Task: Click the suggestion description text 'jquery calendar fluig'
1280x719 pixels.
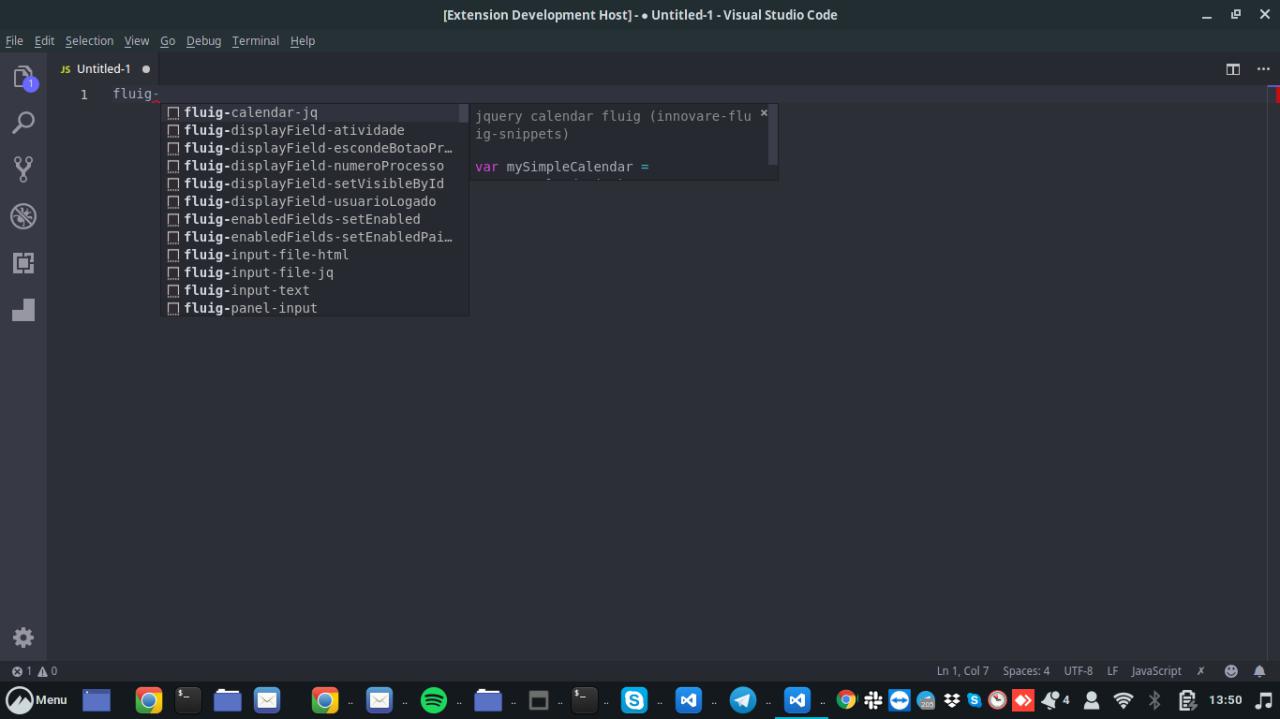Action: click(558, 116)
